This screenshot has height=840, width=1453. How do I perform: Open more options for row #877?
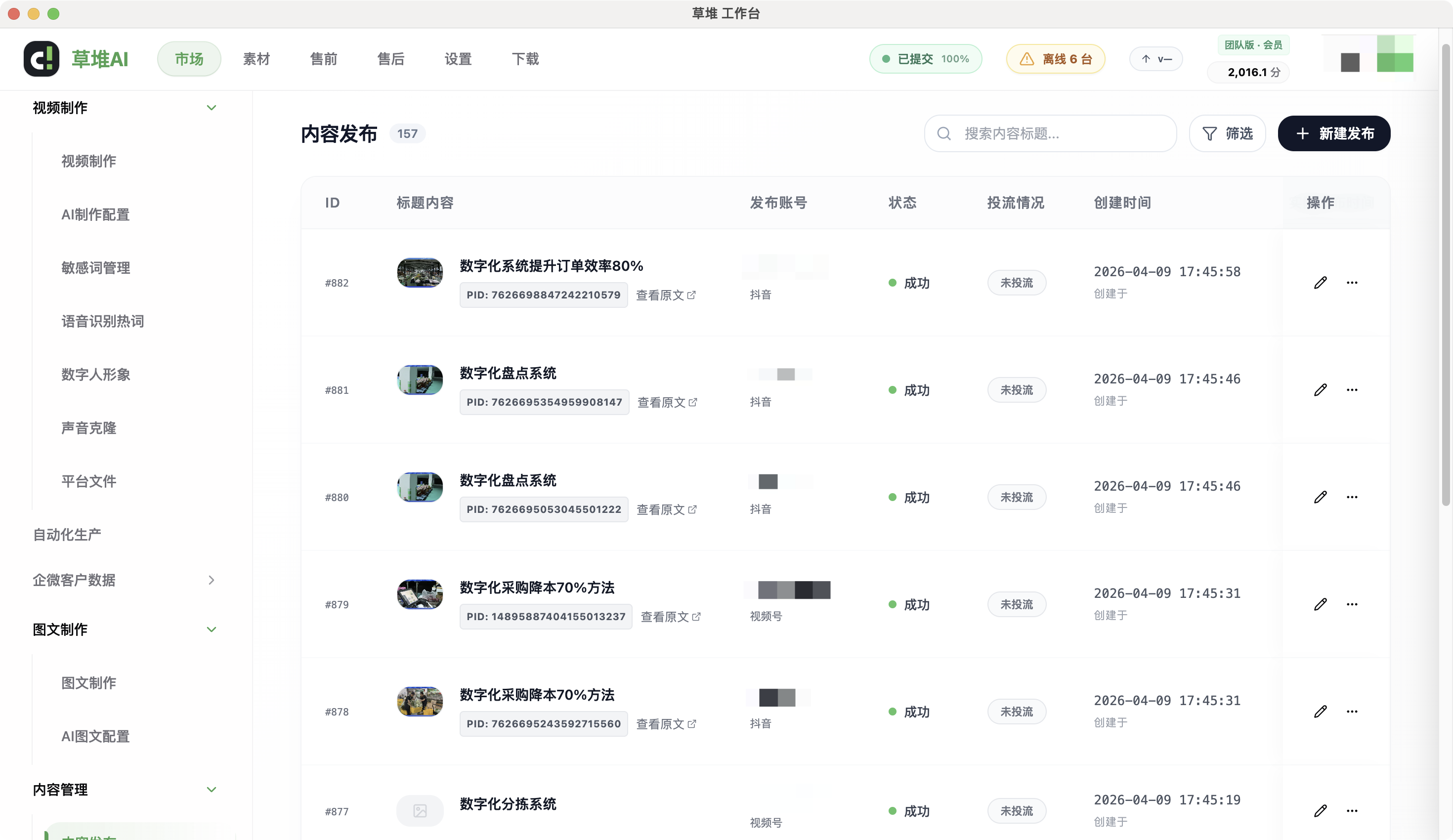point(1352,810)
